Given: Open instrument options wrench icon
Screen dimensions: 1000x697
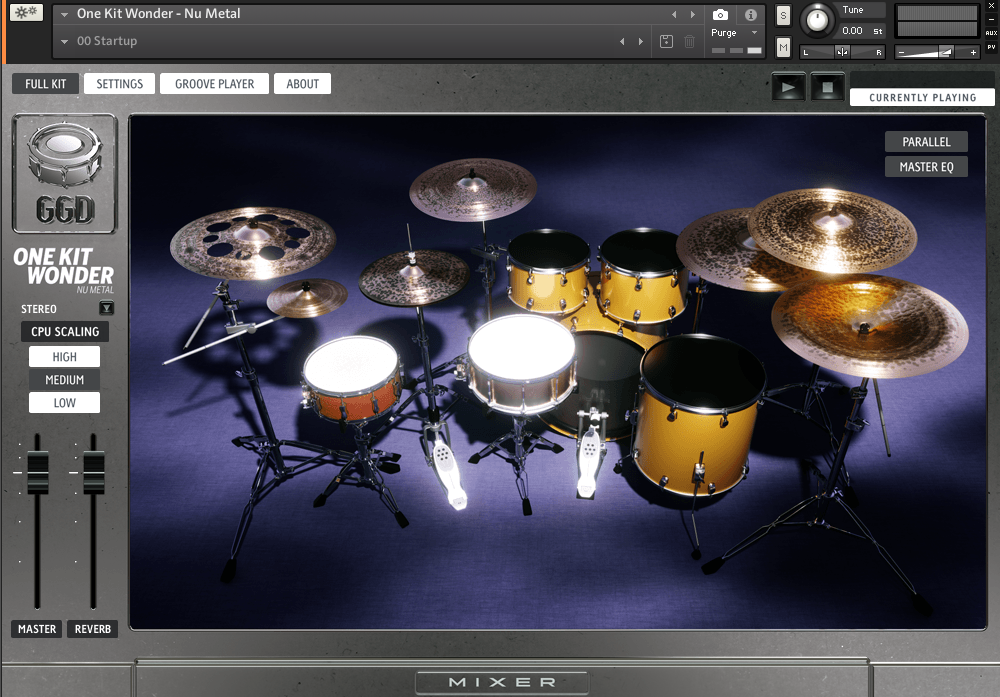Looking at the screenshot, I should pyautogui.click(x=26, y=13).
